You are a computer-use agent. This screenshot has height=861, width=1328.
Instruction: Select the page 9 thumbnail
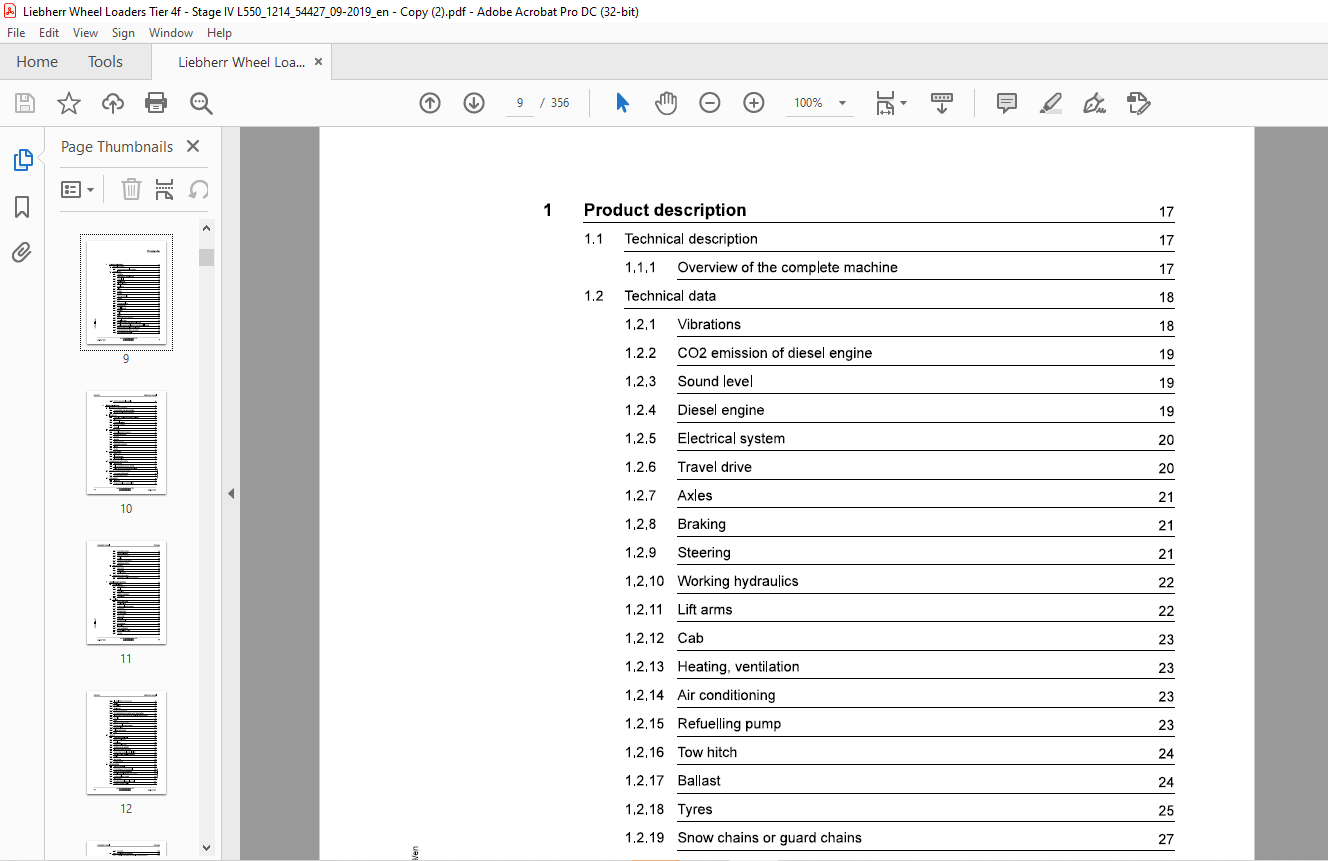(126, 293)
